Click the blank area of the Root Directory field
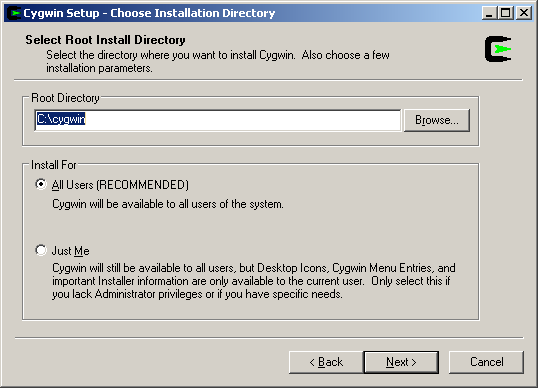Image resolution: width=538 pixels, height=388 pixels. coord(242,120)
